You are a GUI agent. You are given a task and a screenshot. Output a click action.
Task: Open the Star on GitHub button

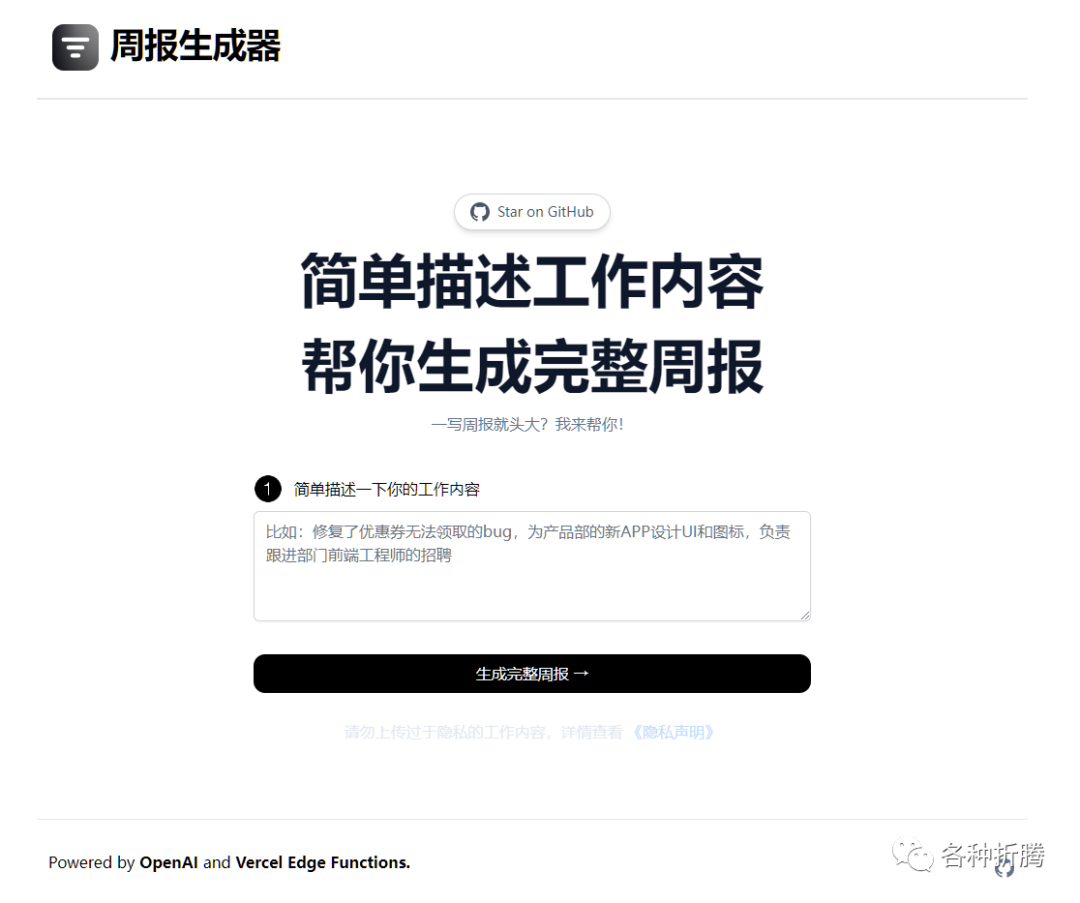point(532,212)
